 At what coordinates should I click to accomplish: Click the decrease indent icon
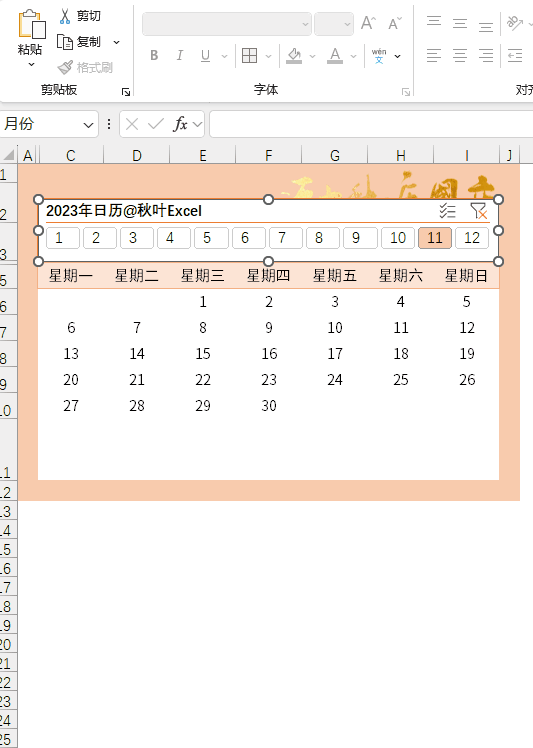click(515, 56)
